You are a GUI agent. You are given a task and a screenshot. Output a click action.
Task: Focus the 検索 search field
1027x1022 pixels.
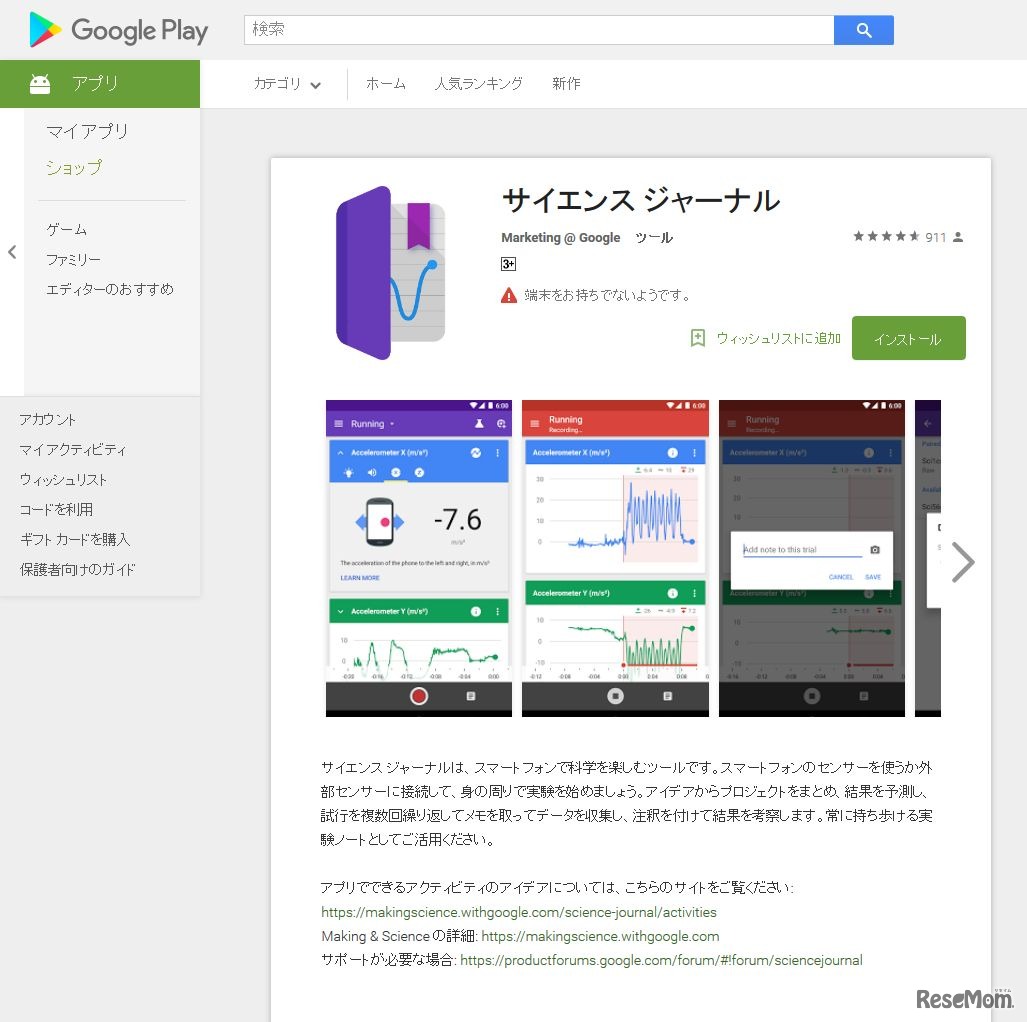pos(538,30)
